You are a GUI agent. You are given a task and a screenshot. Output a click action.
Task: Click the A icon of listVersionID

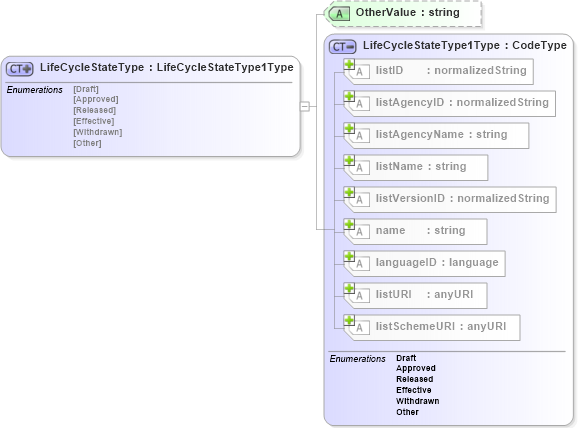tap(359, 199)
